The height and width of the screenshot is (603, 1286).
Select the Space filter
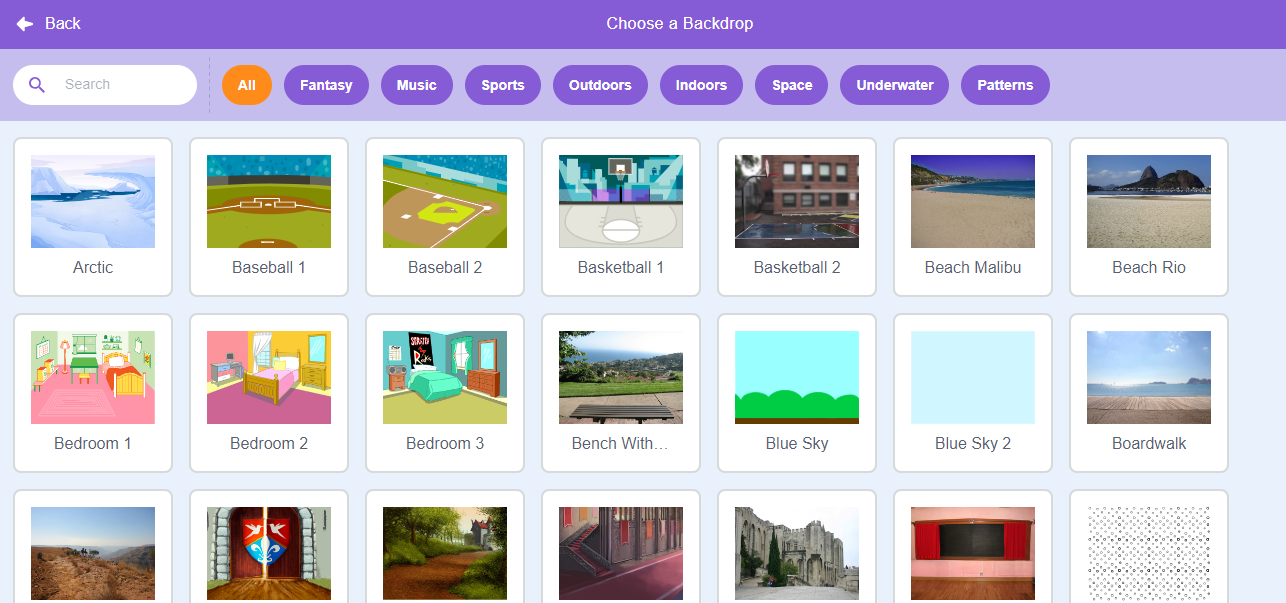(792, 85)
